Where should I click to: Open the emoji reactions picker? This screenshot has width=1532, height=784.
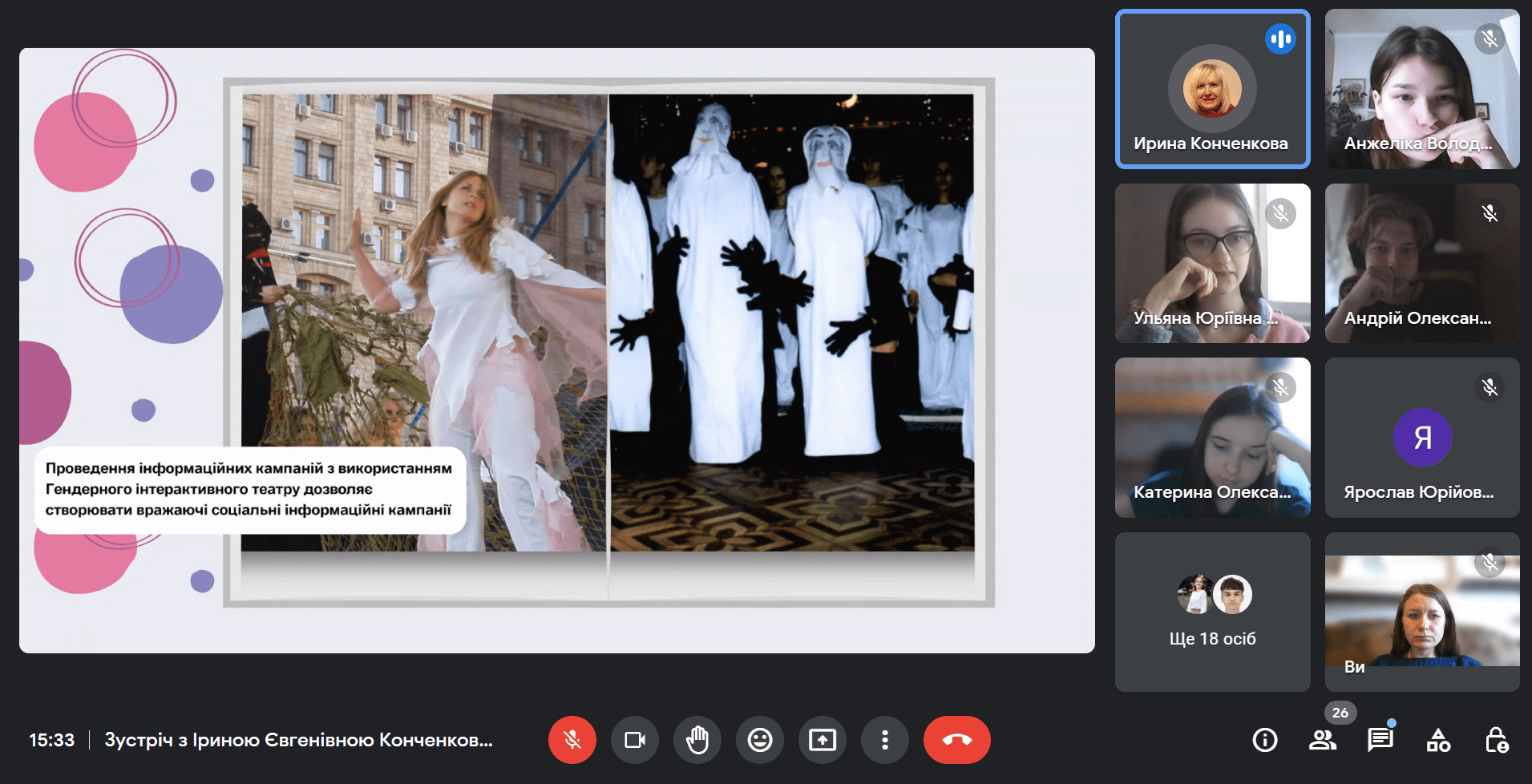(x=759, y=740)
